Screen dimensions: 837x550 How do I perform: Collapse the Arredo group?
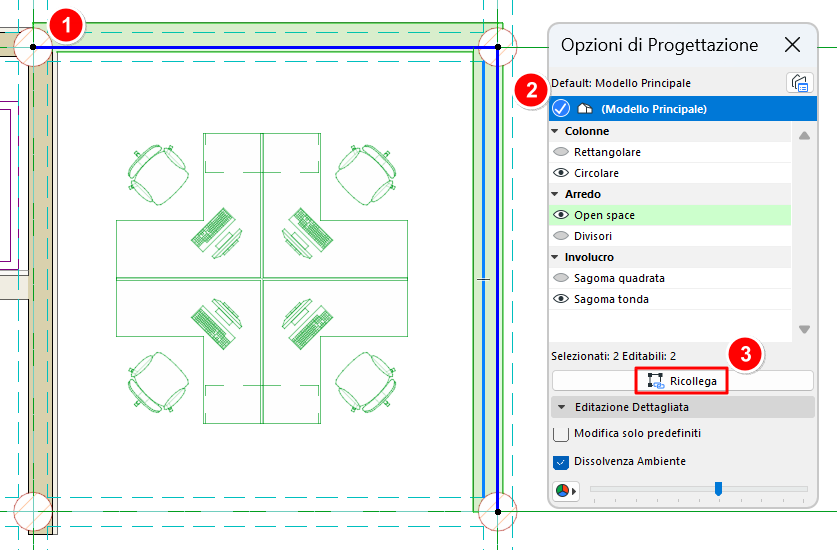point(555,194)
